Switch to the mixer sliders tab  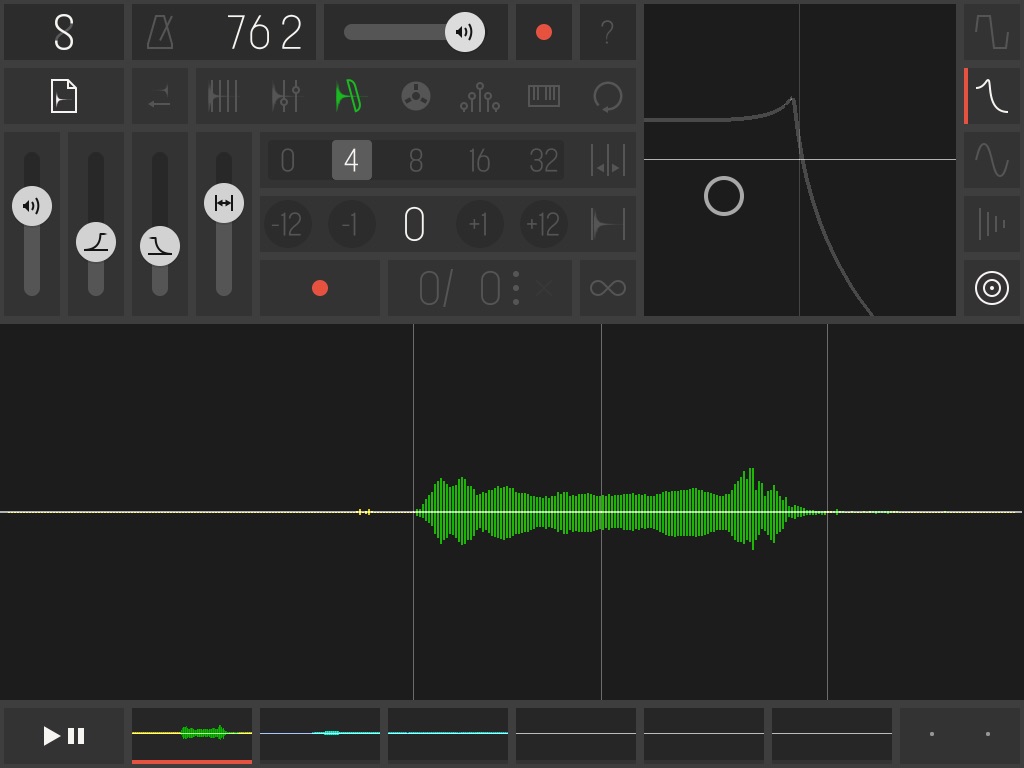pyautogui.click(x=287, y=96)
